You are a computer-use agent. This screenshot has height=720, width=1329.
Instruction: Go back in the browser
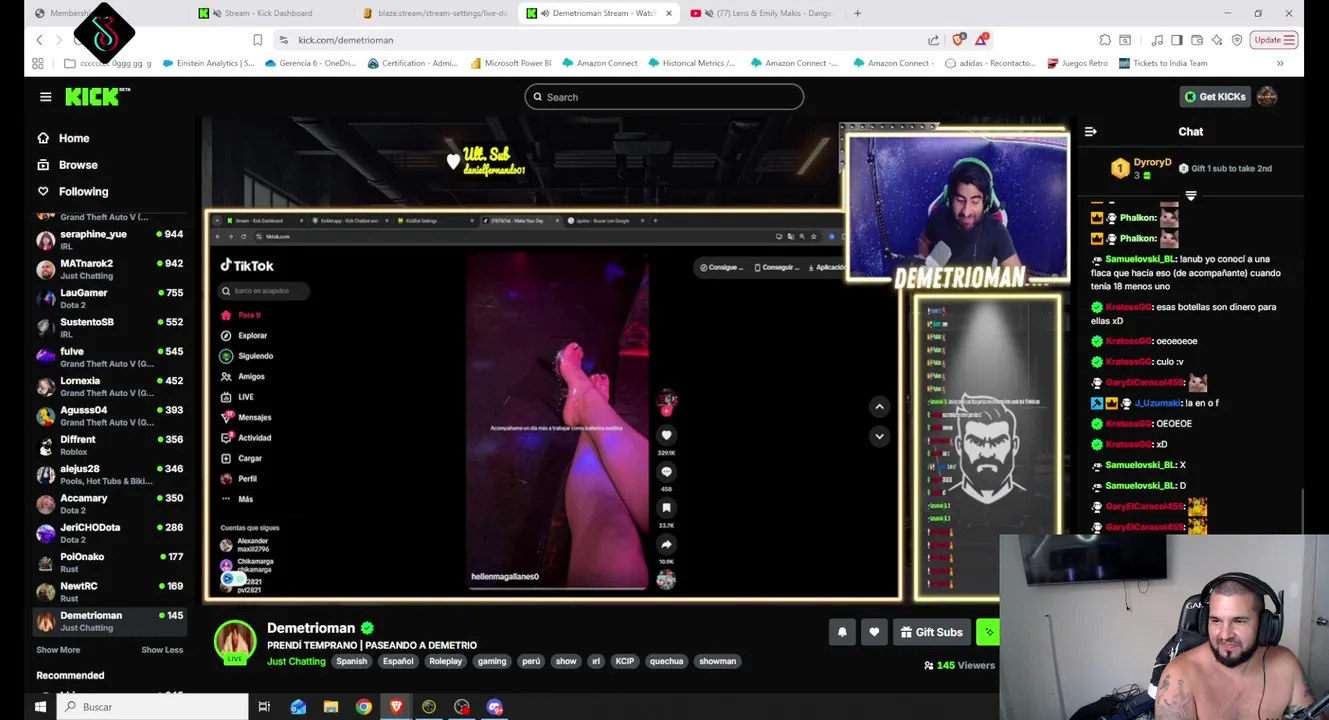[39, 40]
